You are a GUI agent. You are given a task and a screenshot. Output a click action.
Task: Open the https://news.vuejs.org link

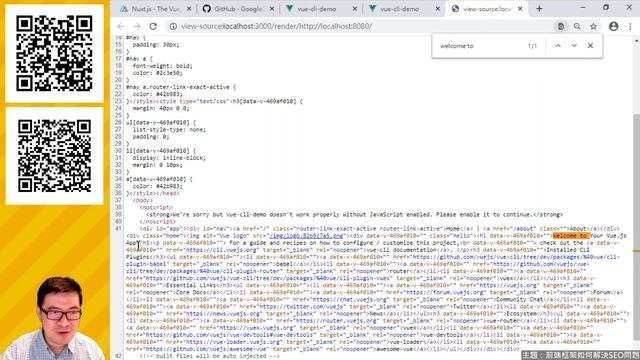click(x=223, y=313)
